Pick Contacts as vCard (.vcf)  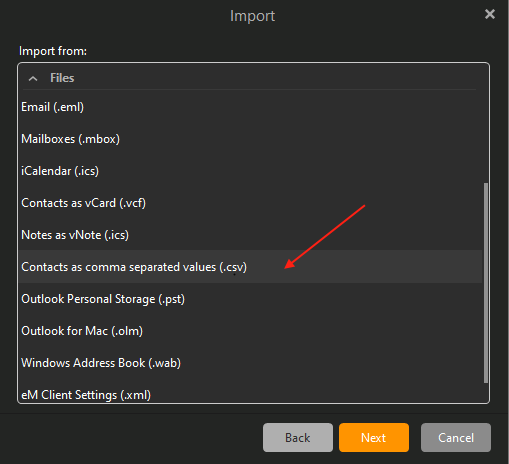point(250,203)
